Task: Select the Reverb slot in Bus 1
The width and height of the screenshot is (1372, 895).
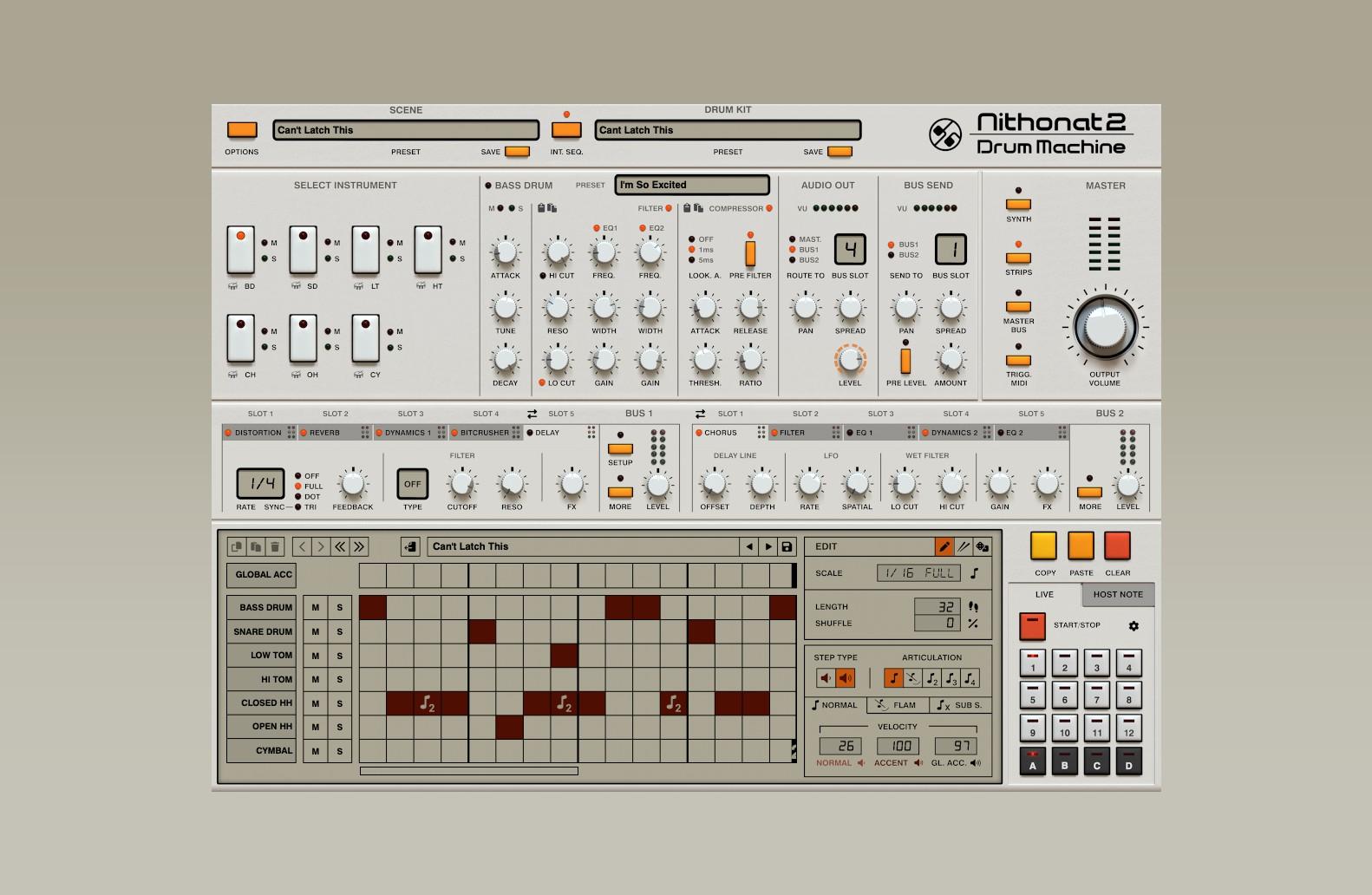Action: coord(335,433)
